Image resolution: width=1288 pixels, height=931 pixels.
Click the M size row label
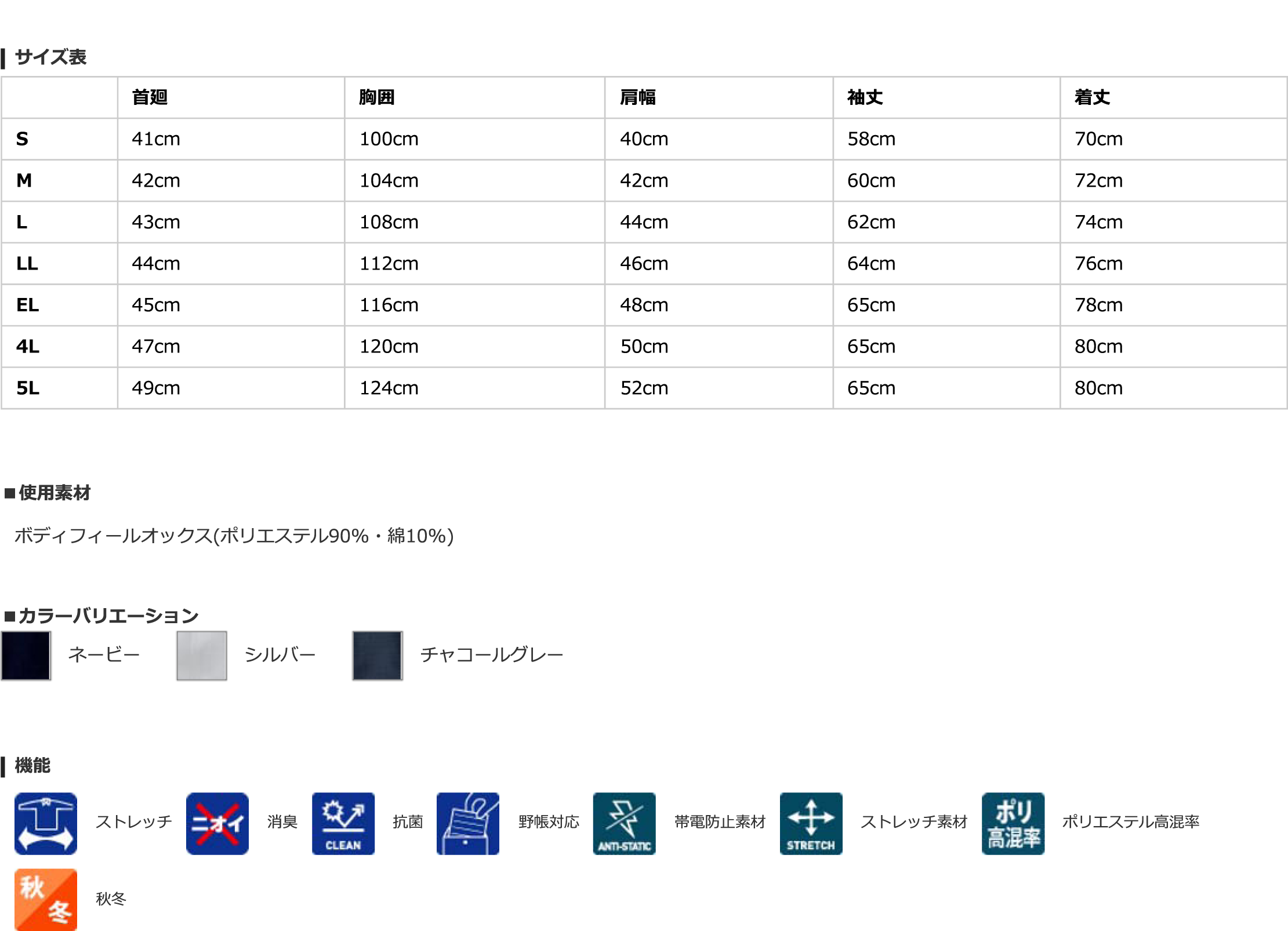point(24,180)
